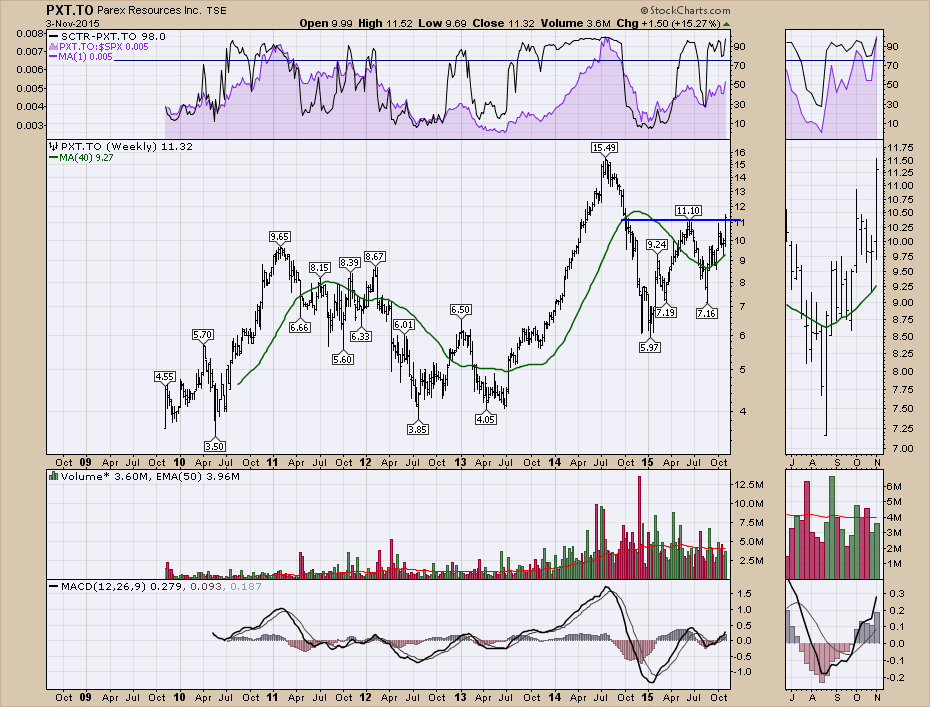
Task: Click the 3-Nov-2015 chart date
Action: 72,24
